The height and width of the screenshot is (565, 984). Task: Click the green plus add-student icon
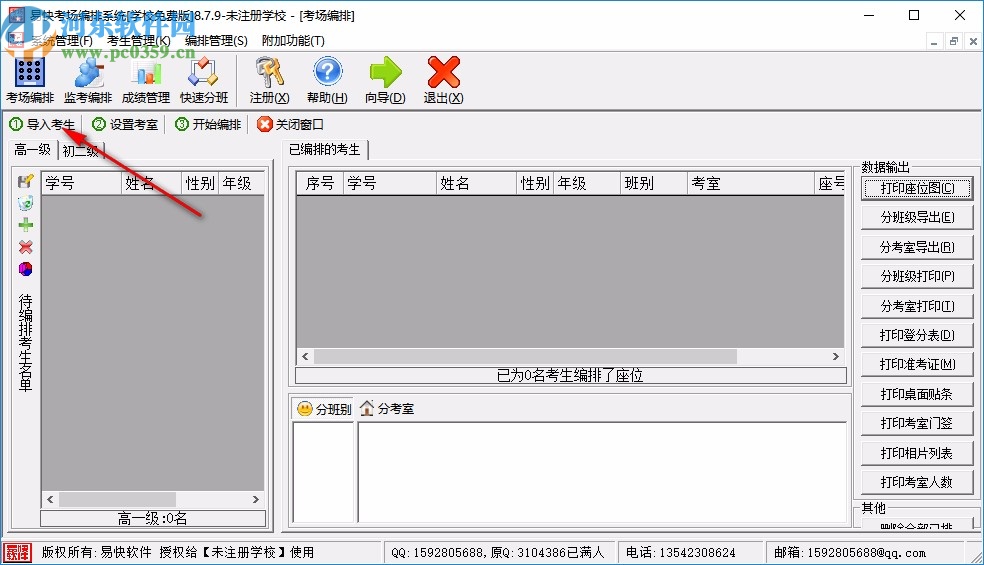(26, 225)
